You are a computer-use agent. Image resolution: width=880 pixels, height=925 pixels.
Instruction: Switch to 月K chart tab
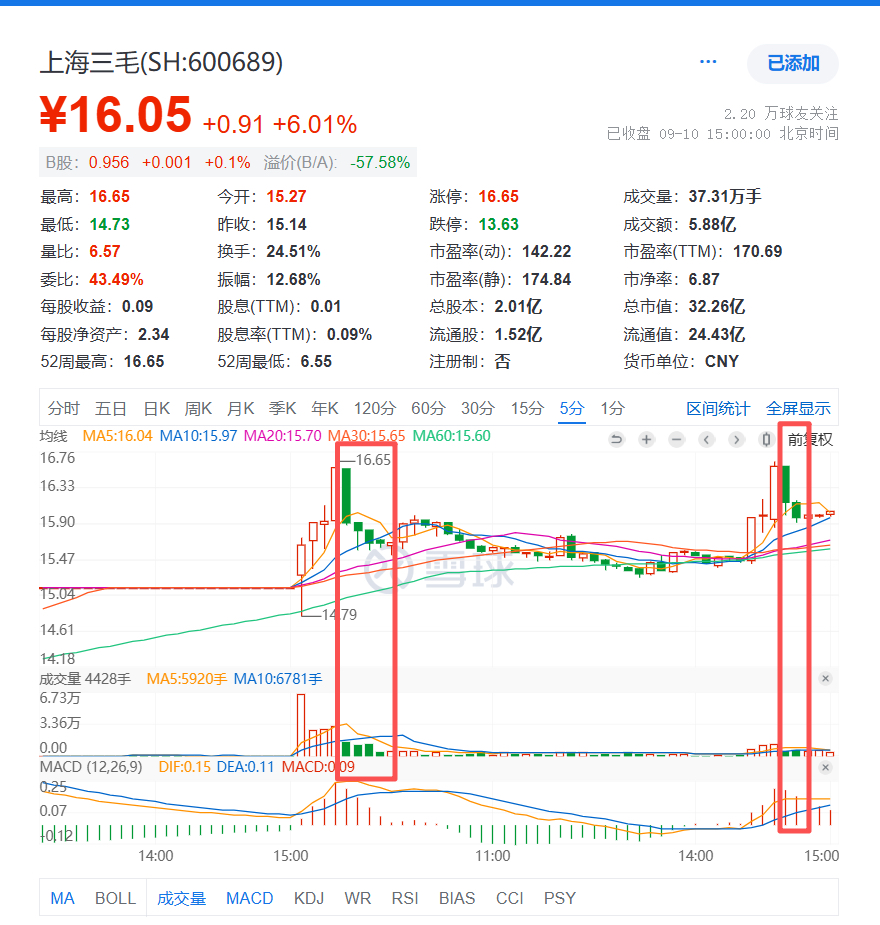pos(241,408)
